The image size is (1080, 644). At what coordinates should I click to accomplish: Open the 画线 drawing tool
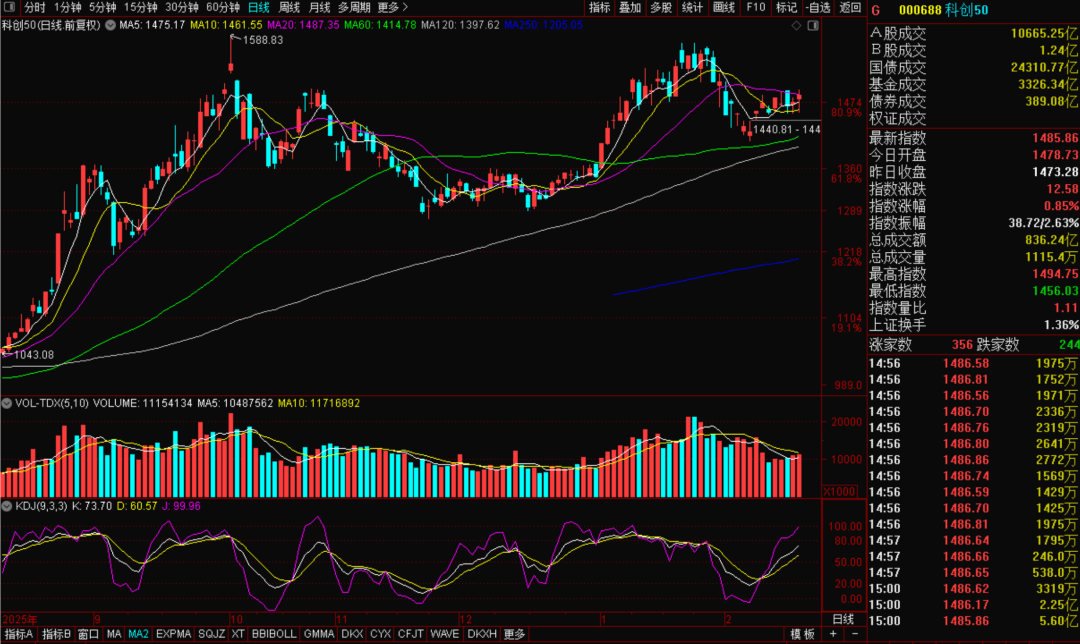pos(724,7)
